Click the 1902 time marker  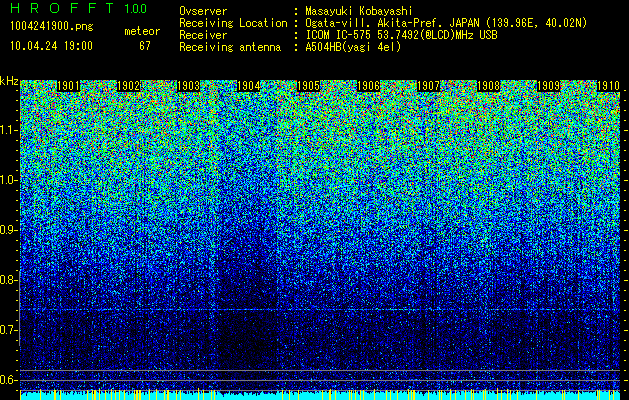click(x=128, y=86)
